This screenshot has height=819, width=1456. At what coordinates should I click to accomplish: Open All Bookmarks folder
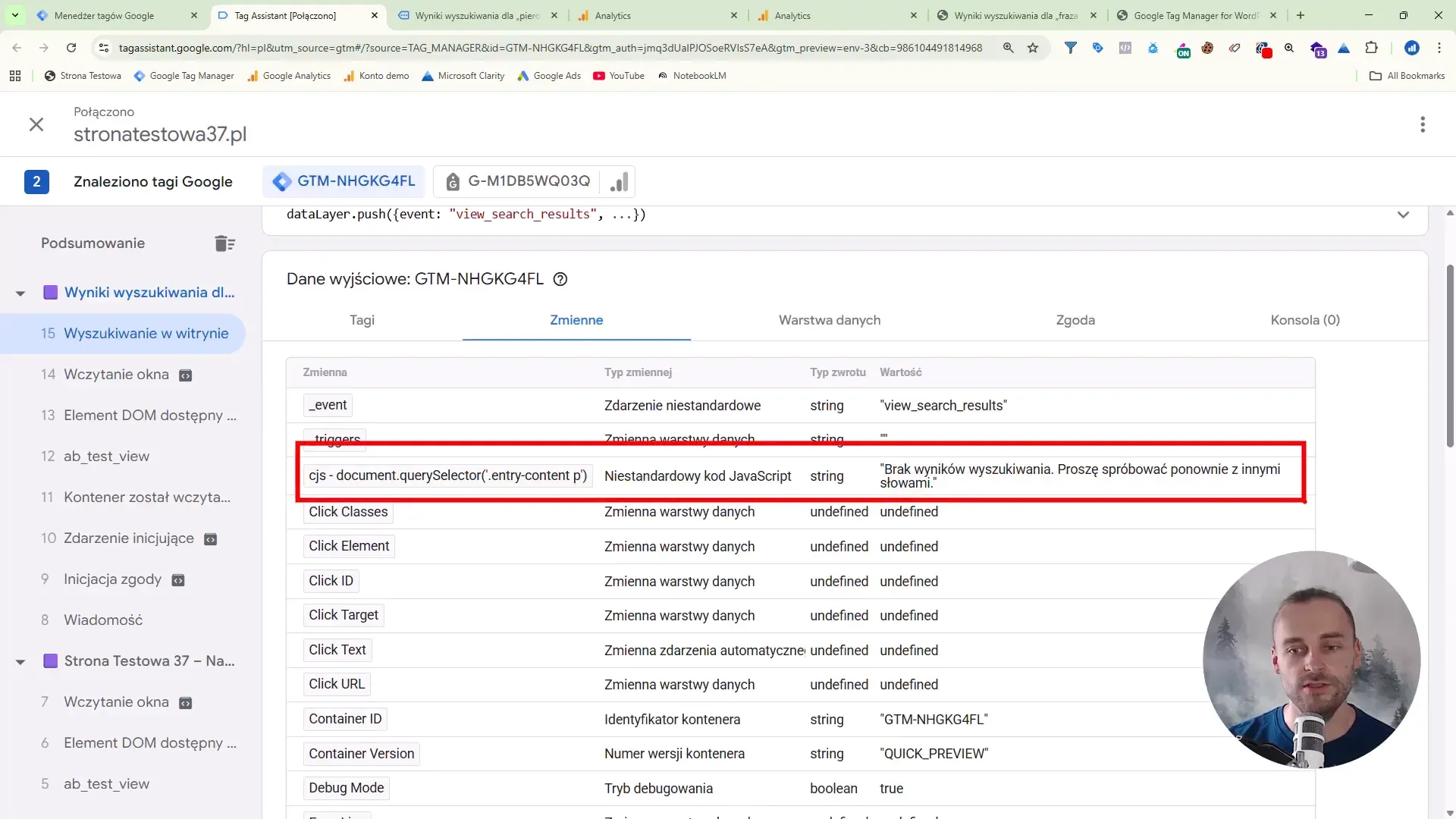click(x=1407, y=76)
